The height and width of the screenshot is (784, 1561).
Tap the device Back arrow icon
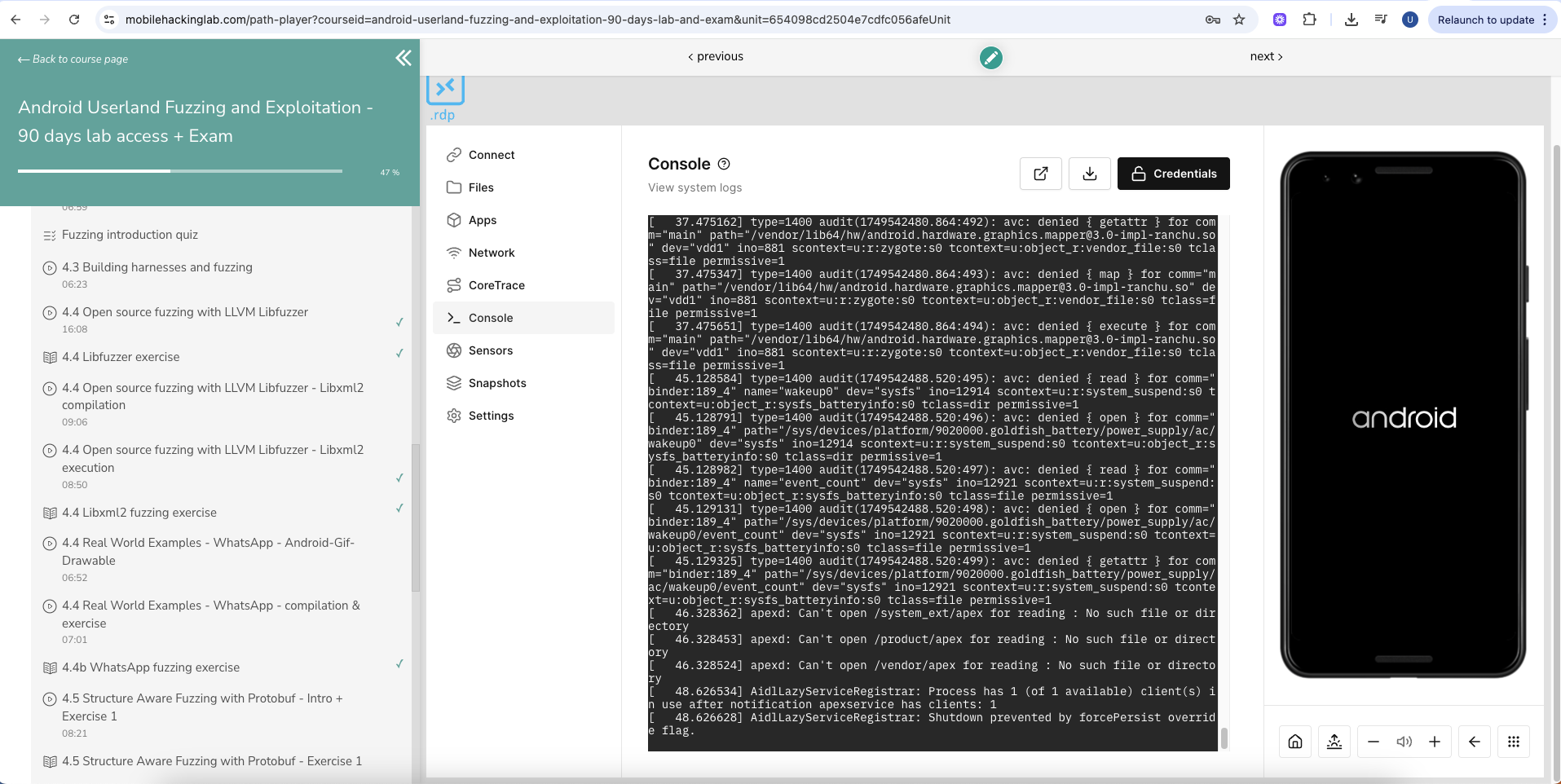pos(1475,742)
